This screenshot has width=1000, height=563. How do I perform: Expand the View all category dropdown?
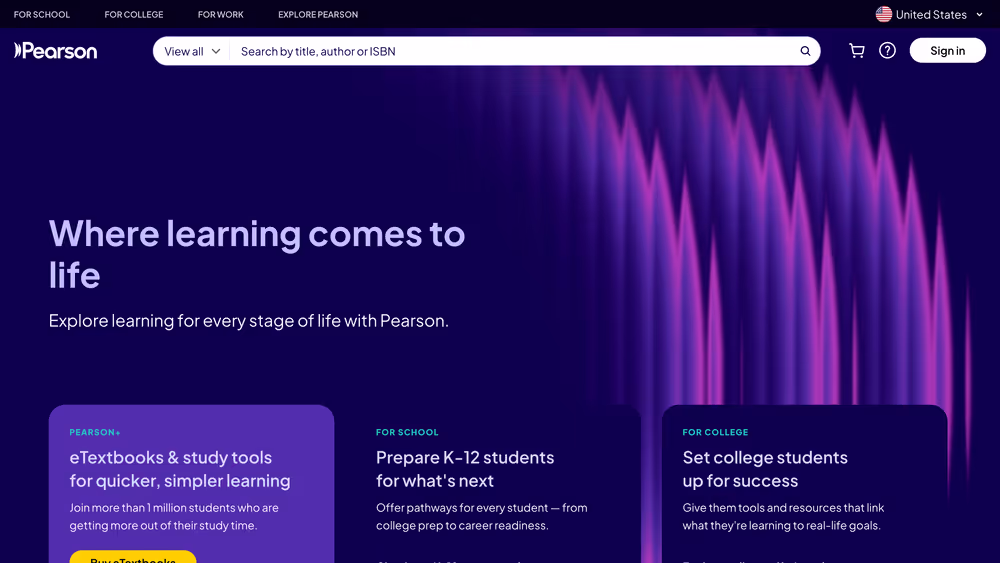[192, 51]
